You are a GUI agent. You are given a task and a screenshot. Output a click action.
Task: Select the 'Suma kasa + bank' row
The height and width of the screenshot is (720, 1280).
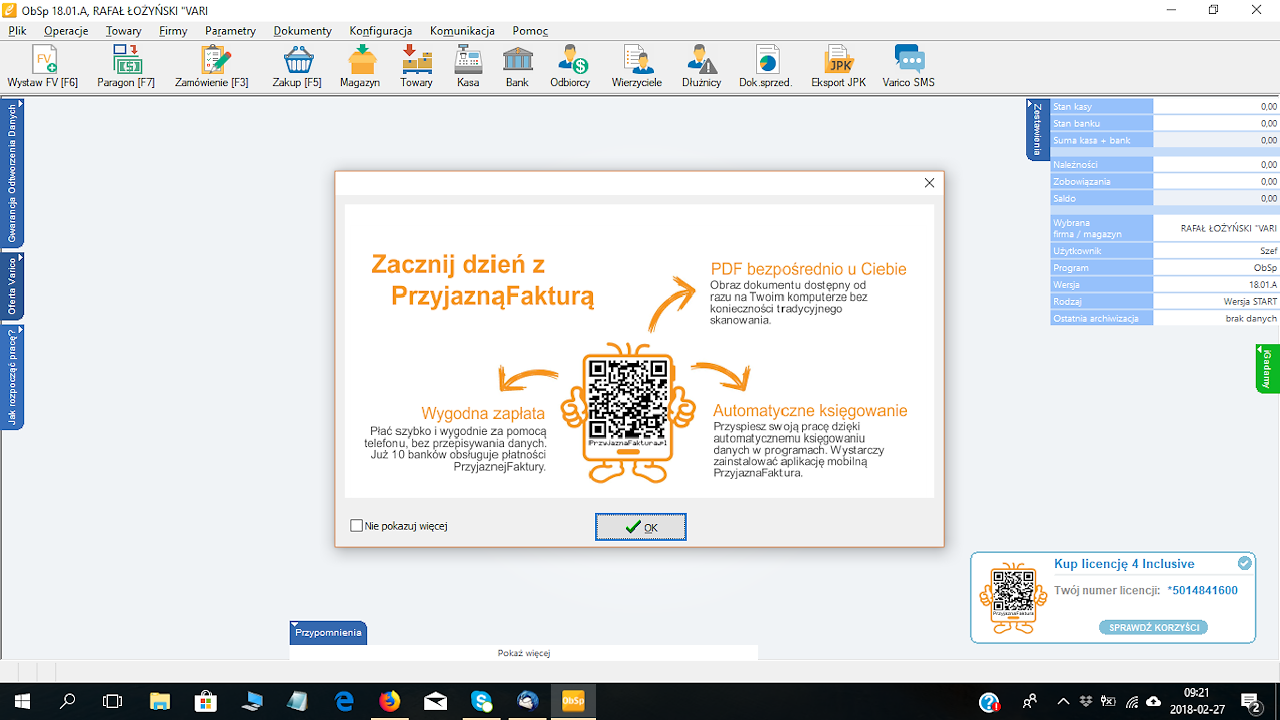tap(1165, 140)
